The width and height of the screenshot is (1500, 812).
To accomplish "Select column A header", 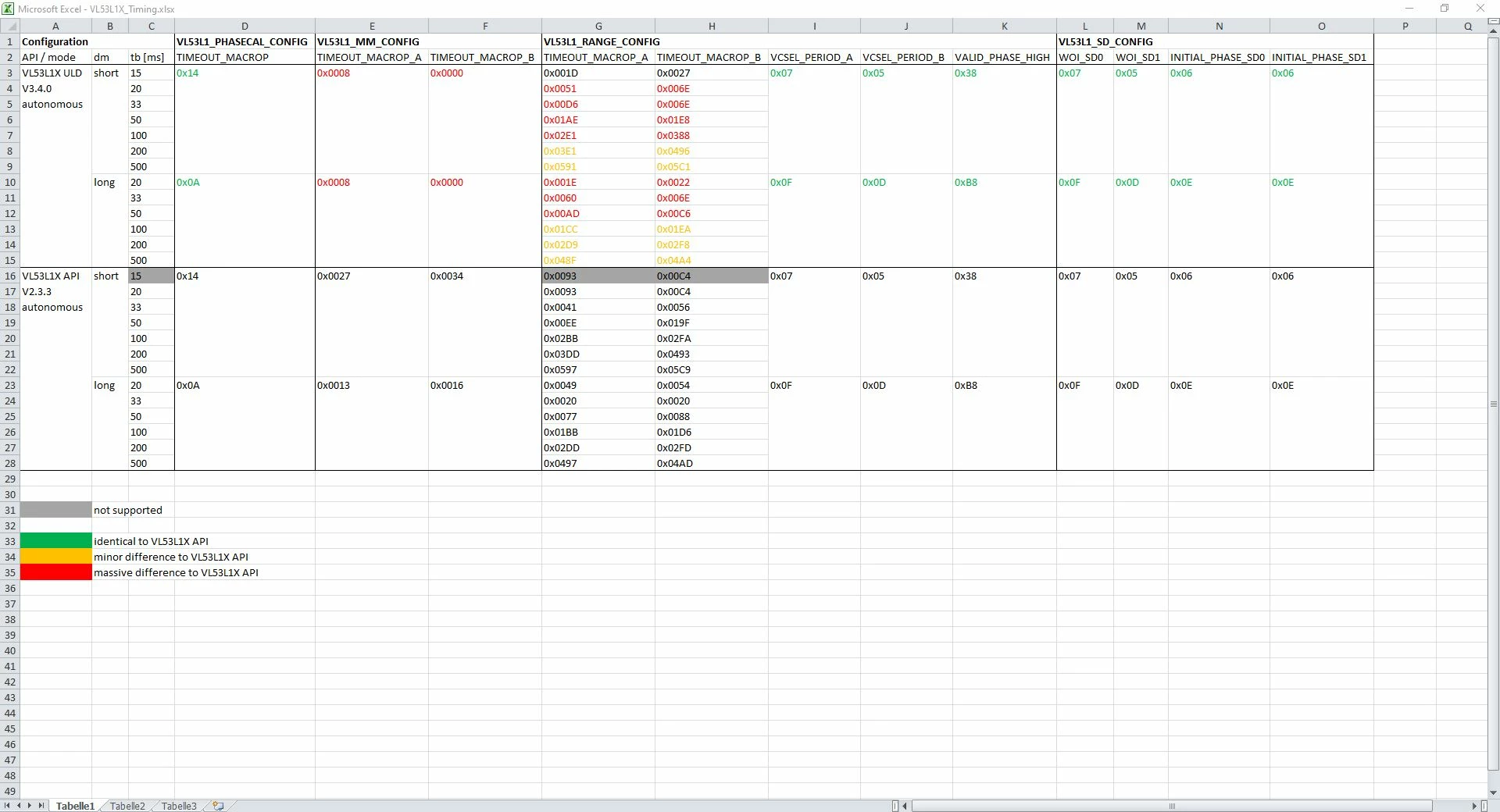I will (55, 26).
